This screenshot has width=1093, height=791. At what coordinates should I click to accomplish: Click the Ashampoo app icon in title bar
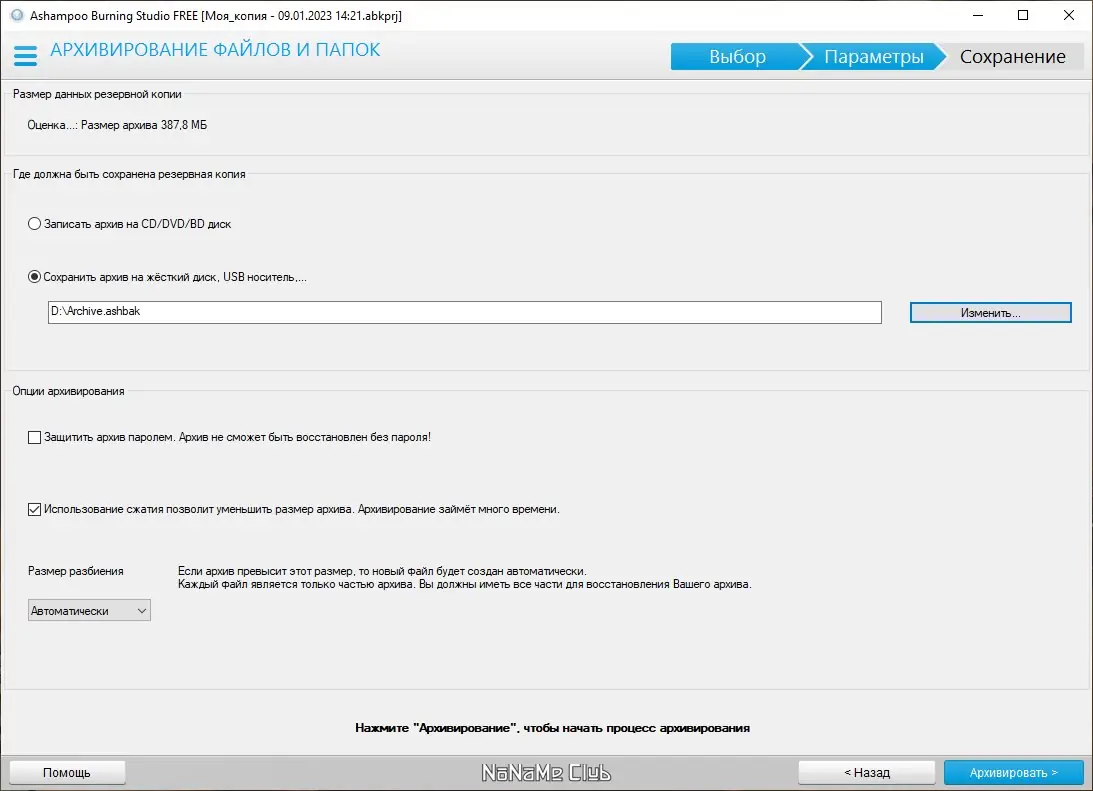click(x=17, y=15)
